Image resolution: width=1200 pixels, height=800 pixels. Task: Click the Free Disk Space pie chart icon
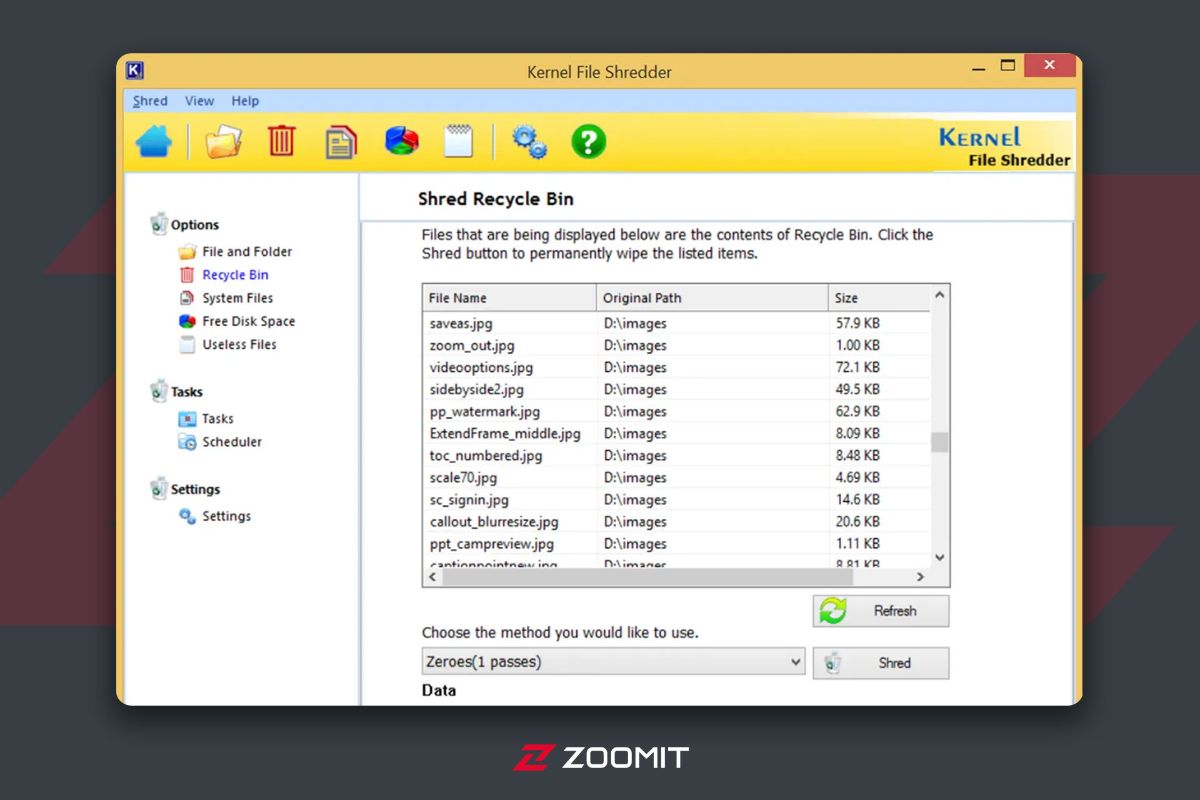[401, 141]
